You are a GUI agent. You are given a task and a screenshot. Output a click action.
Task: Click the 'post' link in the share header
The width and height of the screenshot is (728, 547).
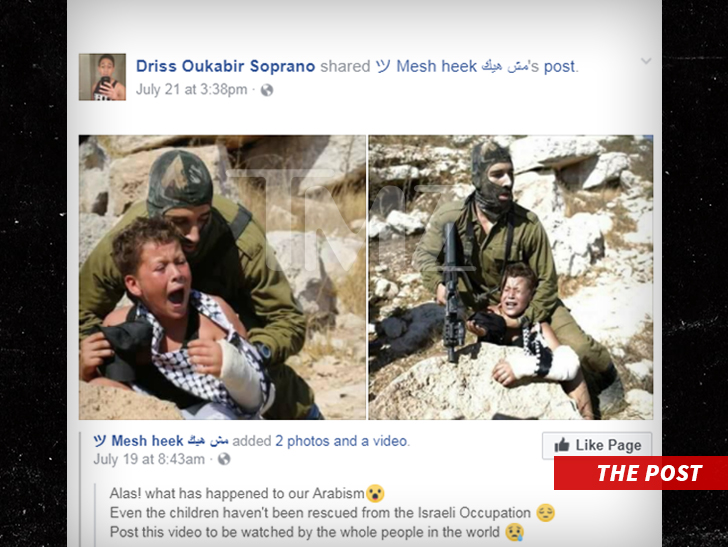(x=559, y=67)
